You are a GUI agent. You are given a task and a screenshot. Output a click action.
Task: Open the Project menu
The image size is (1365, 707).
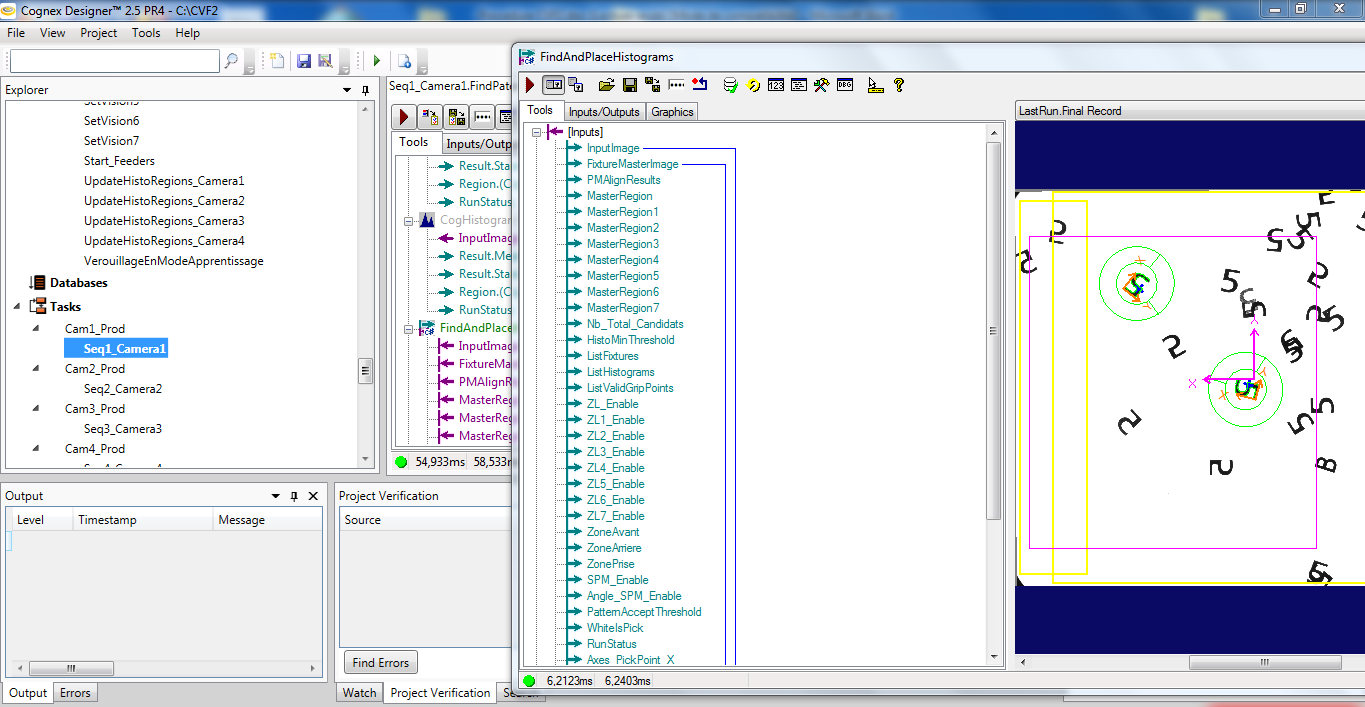[x=99, y=33]
